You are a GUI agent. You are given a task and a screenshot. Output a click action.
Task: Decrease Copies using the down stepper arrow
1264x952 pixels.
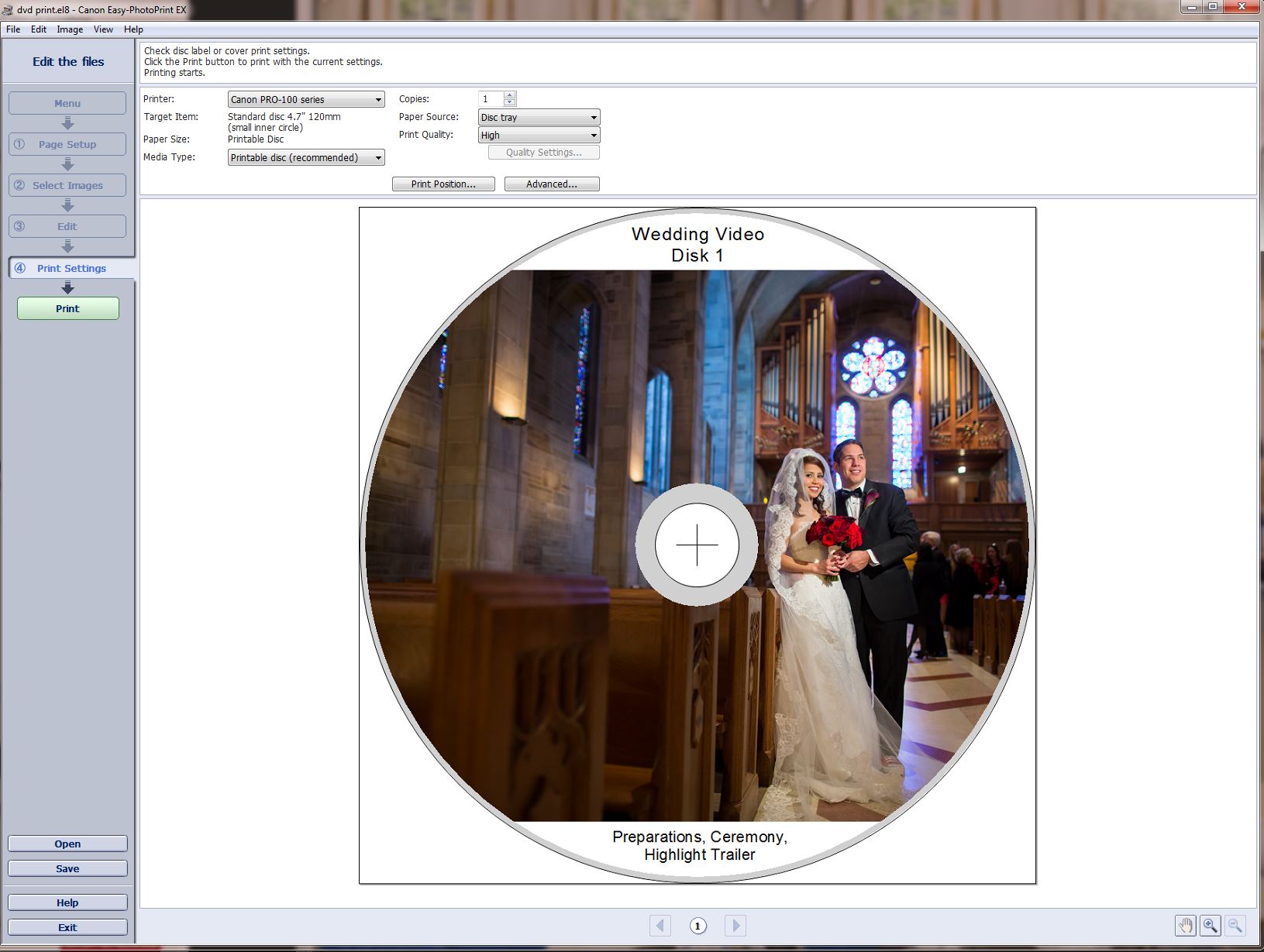click(x=508, y=101)
